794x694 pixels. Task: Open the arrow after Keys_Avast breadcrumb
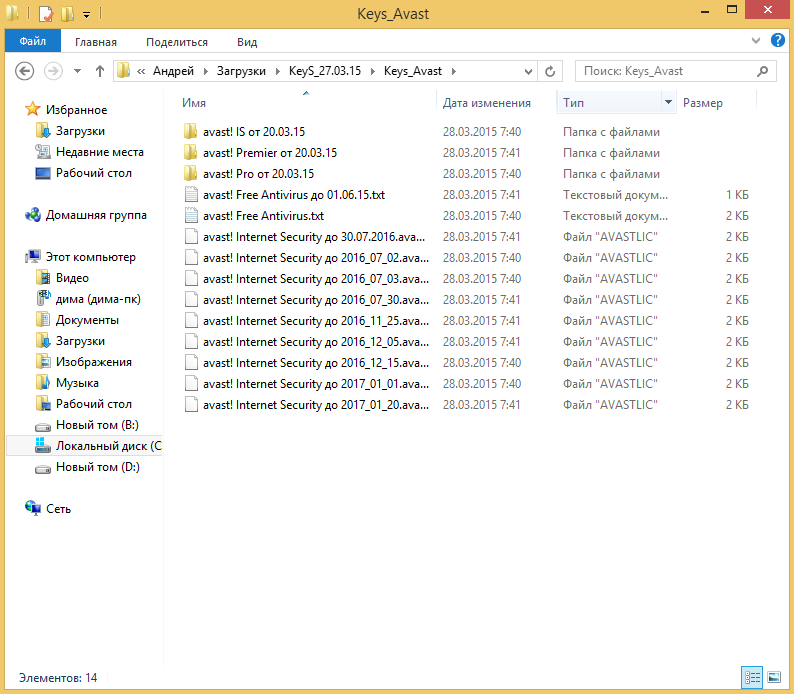[454, 71]
